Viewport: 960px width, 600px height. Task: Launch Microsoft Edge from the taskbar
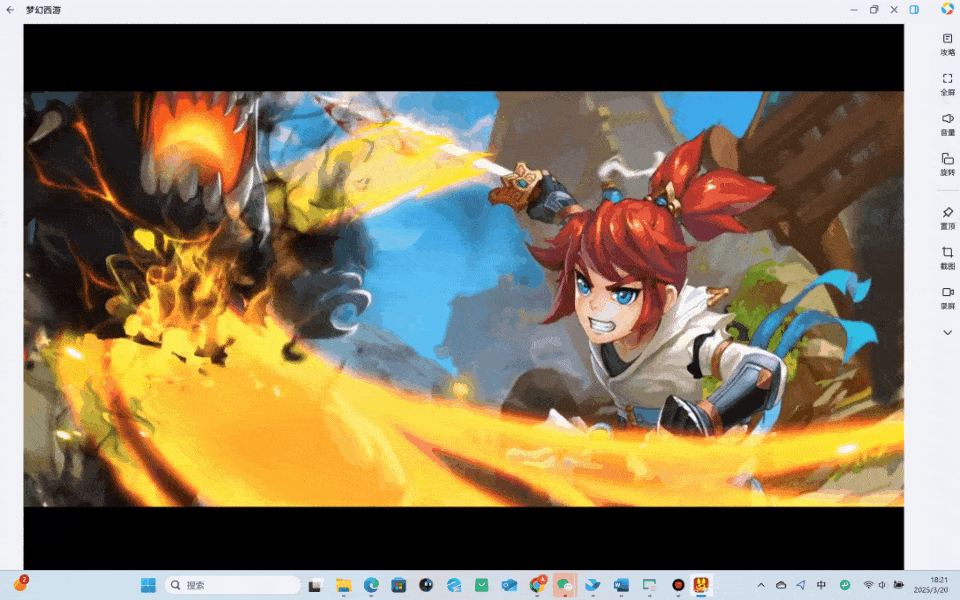(371, 585)
